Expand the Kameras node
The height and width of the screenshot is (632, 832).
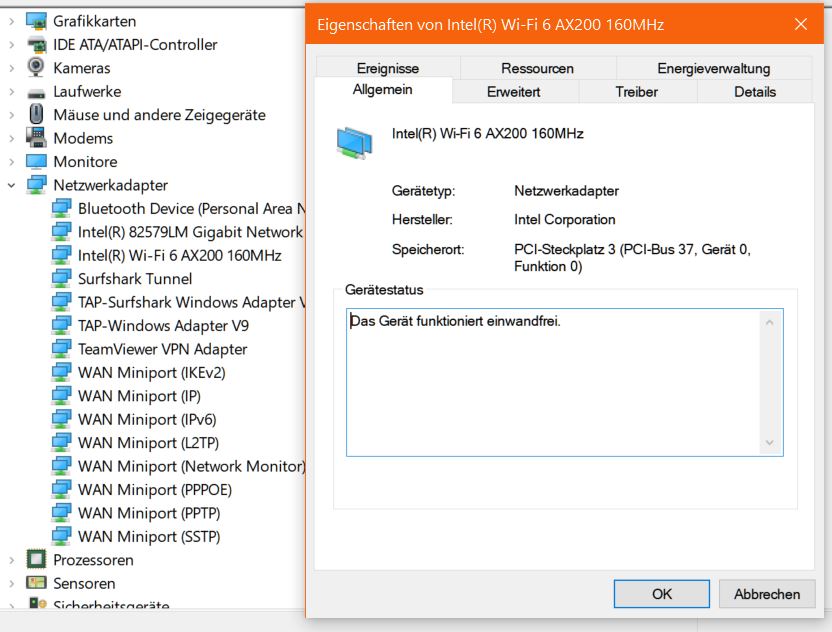tap(12, 68)
